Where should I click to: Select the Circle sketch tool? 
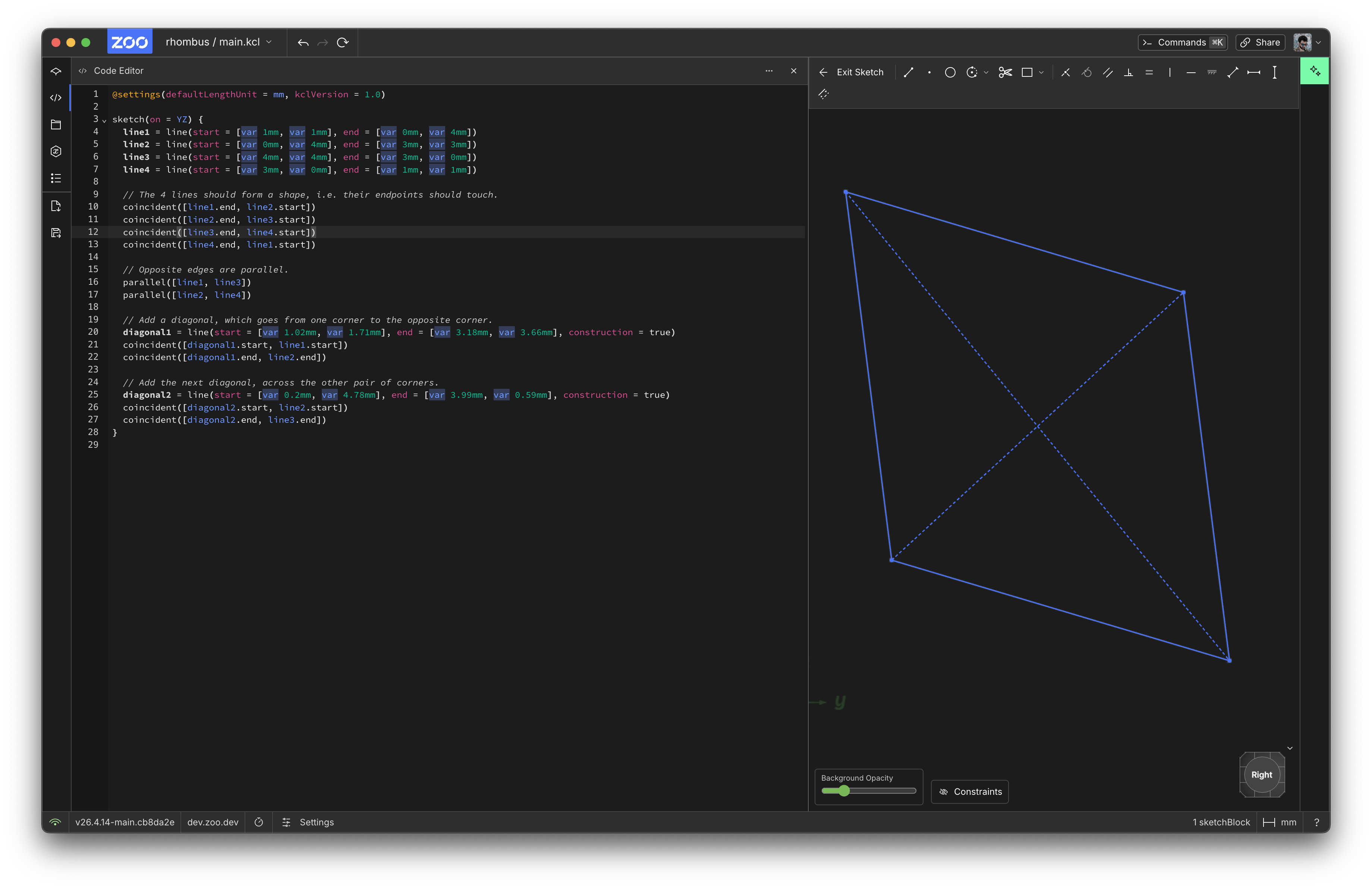click(950, 72)
